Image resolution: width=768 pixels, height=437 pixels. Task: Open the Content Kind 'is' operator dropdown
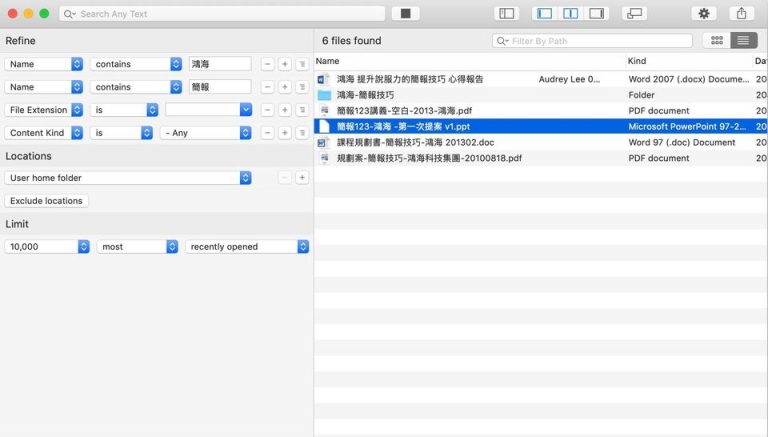121,133
